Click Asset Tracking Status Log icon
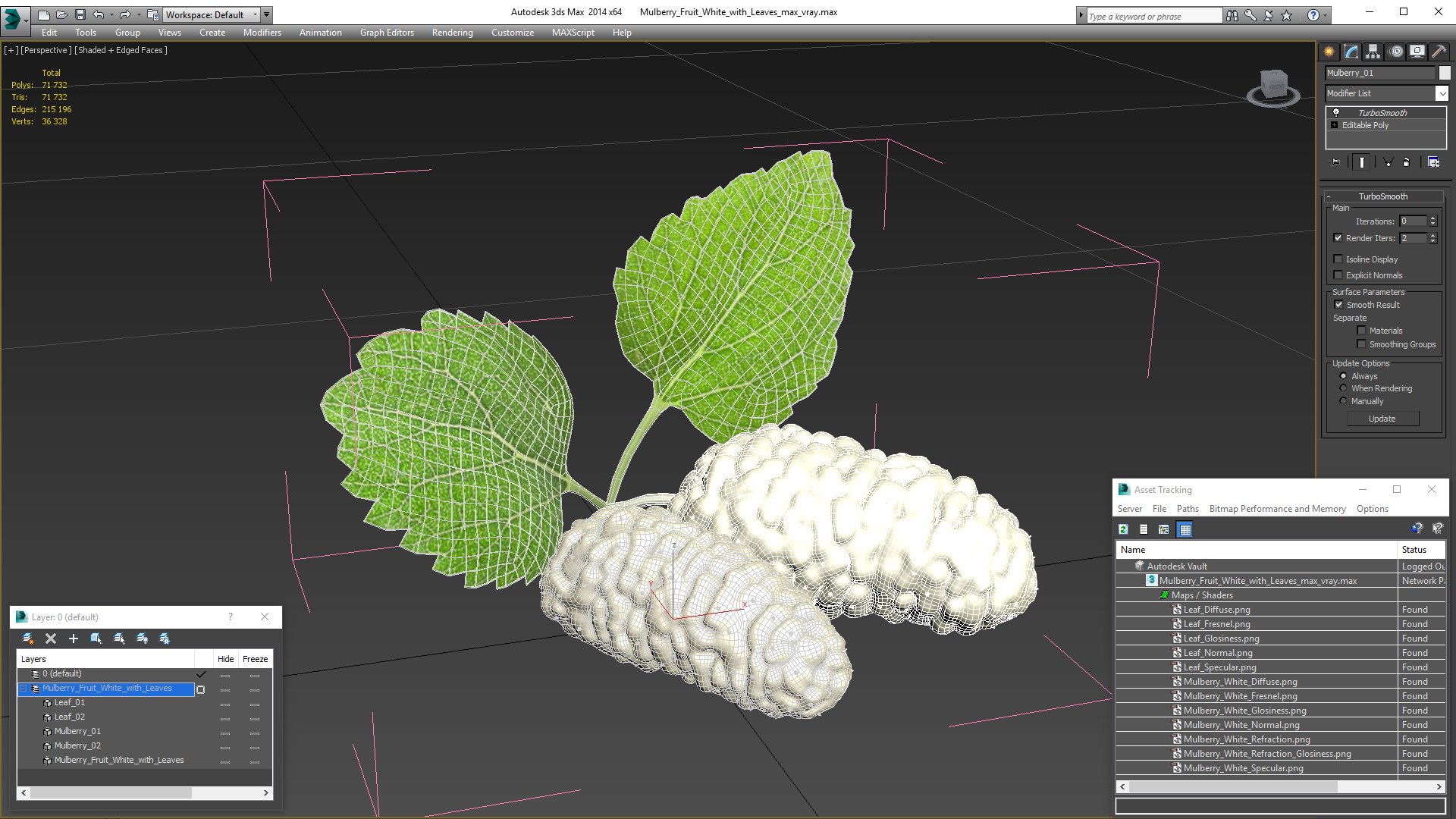Viewport: 1456px width, 819px height. tap(1144, 529)
